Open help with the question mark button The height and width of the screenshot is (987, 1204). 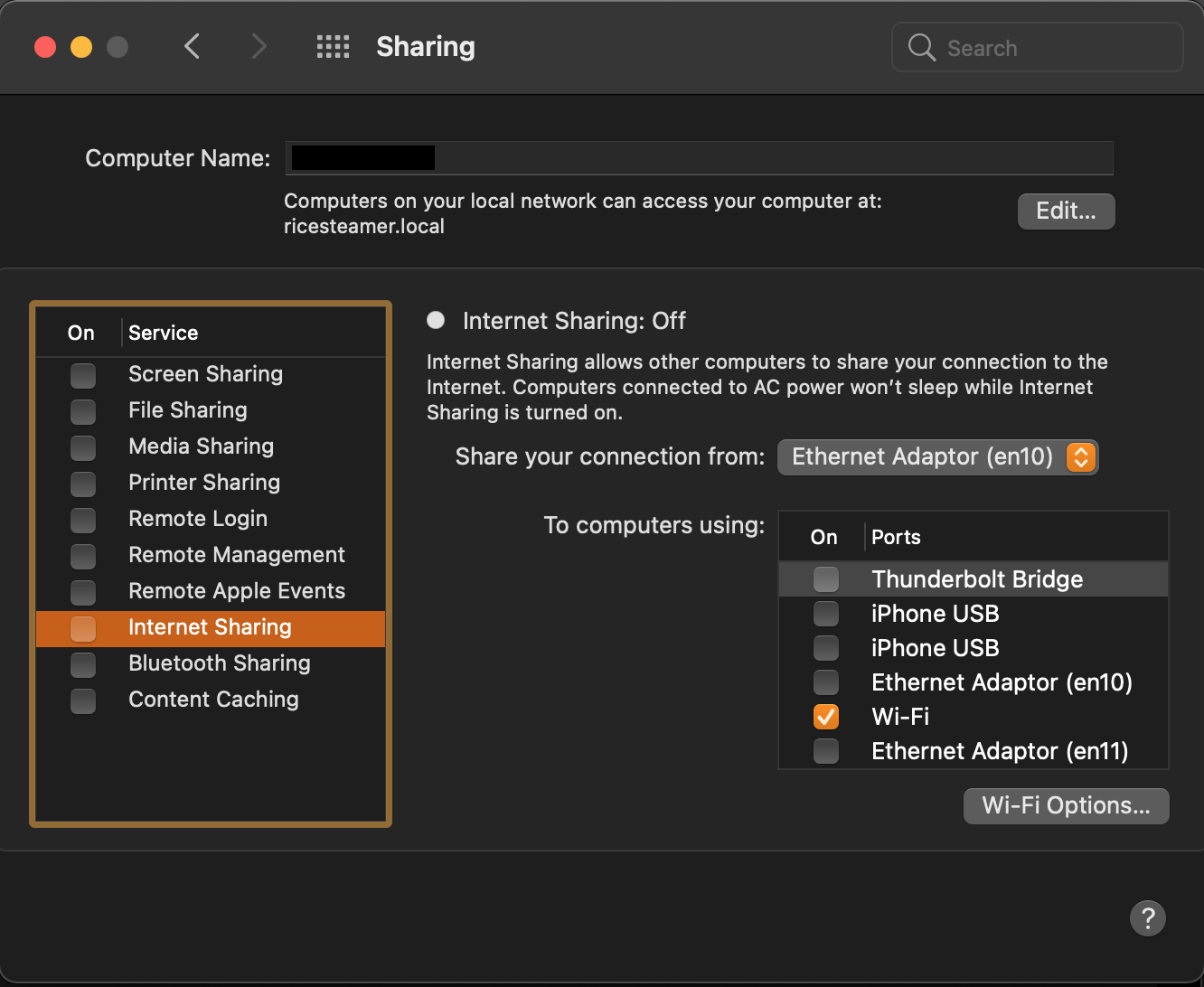pos(1147,918)
